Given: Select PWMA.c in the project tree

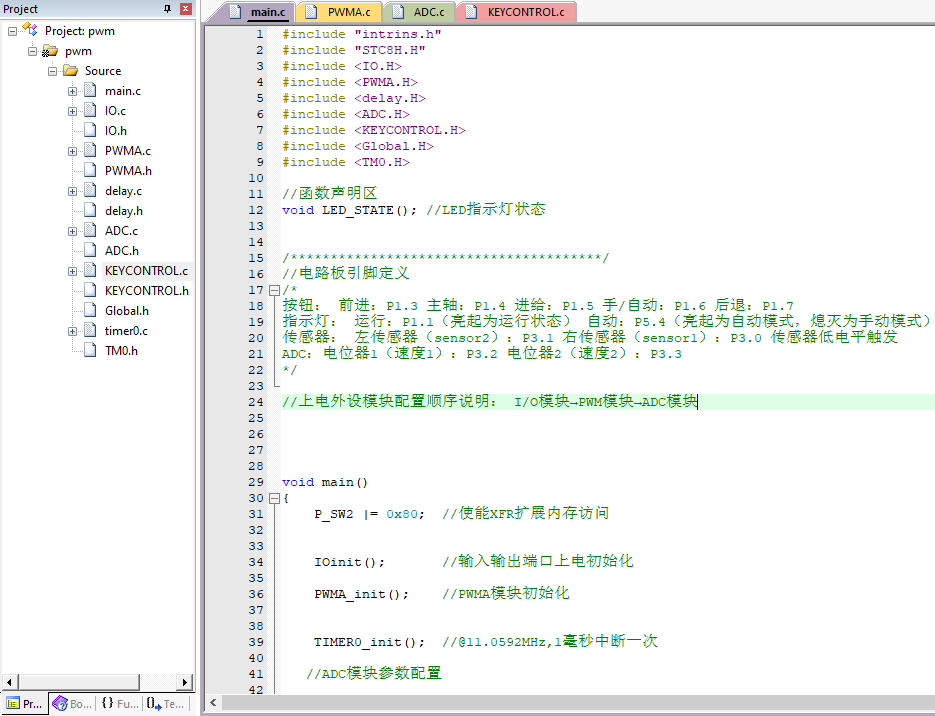Looking at the screenshot, I should (x=128, y=151).
